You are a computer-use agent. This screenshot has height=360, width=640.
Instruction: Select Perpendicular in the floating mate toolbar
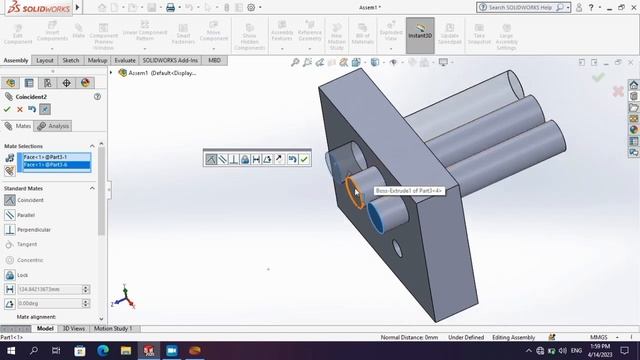click(x=233, y=159)
